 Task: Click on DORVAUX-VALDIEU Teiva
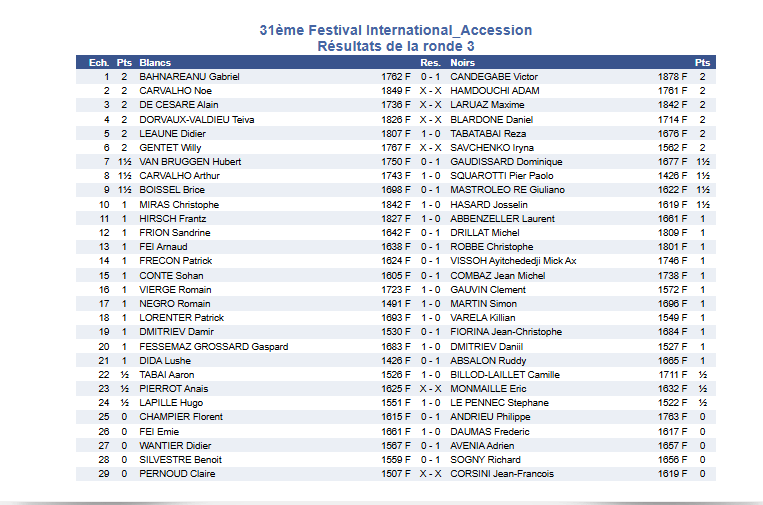coord(197,120)
